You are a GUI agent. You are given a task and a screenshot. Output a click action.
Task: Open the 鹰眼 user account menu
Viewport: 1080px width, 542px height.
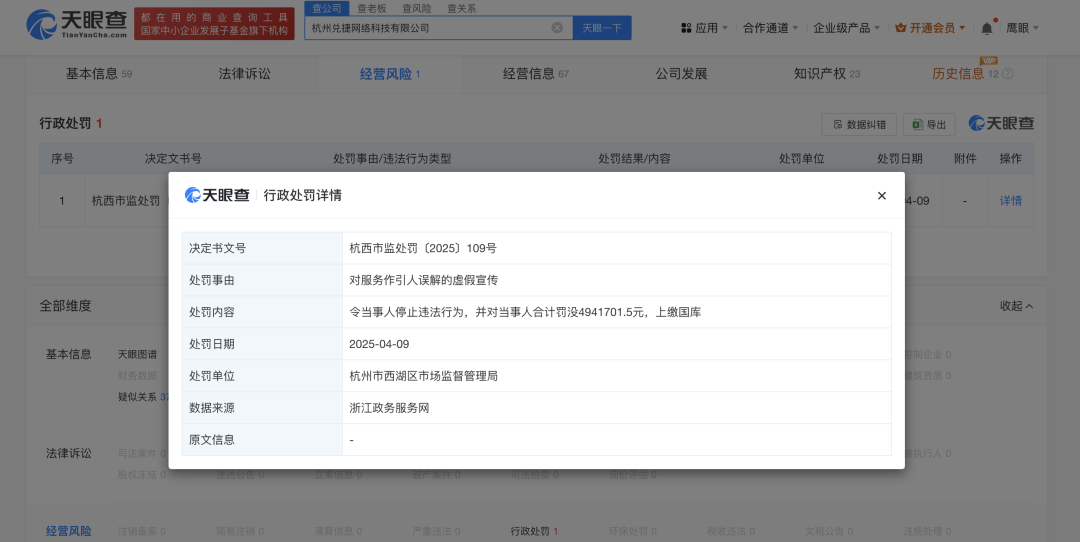(x=1022, y=28)
